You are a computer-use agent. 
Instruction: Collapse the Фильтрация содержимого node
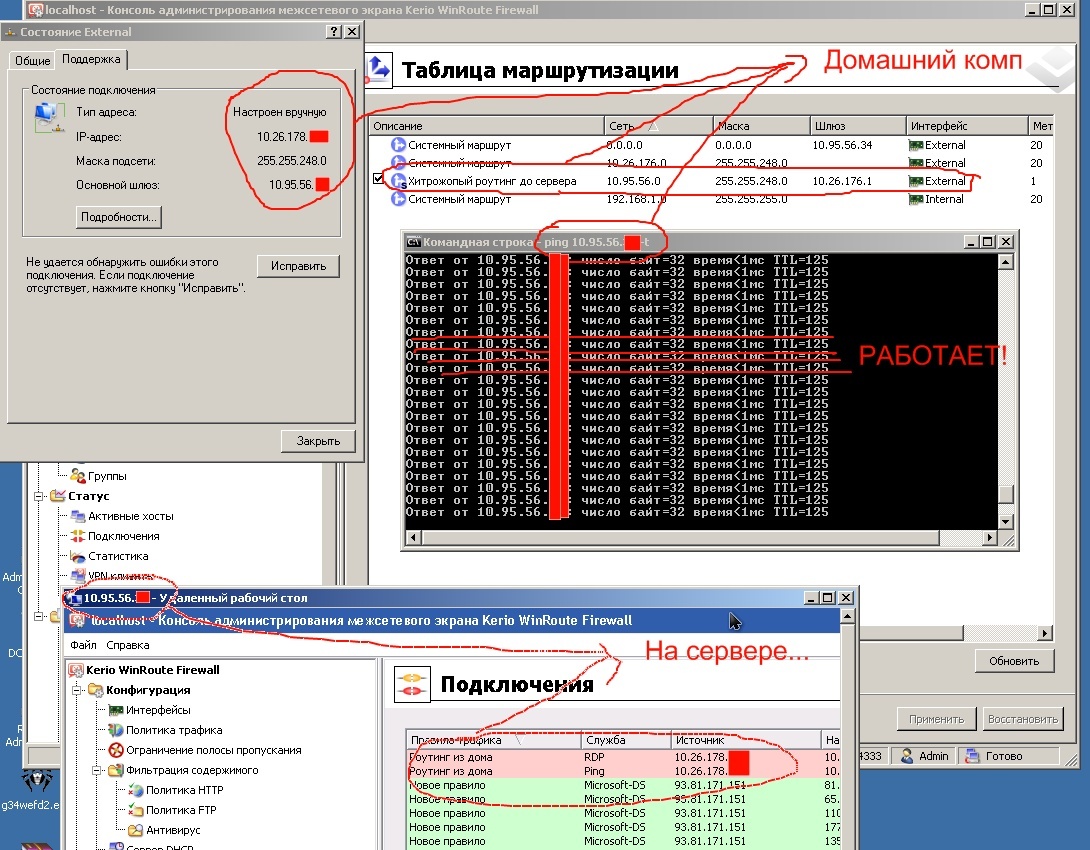coord(96,770)
